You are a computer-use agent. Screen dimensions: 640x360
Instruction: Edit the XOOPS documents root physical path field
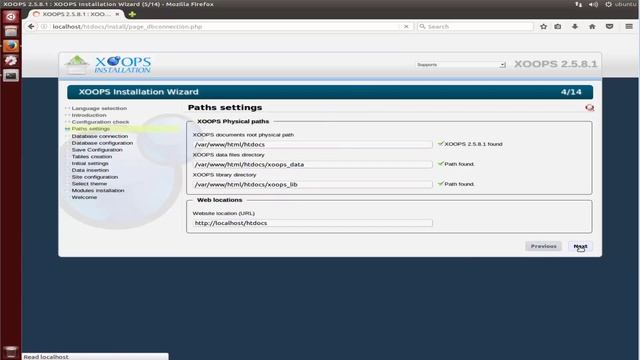tap(312, 144)
